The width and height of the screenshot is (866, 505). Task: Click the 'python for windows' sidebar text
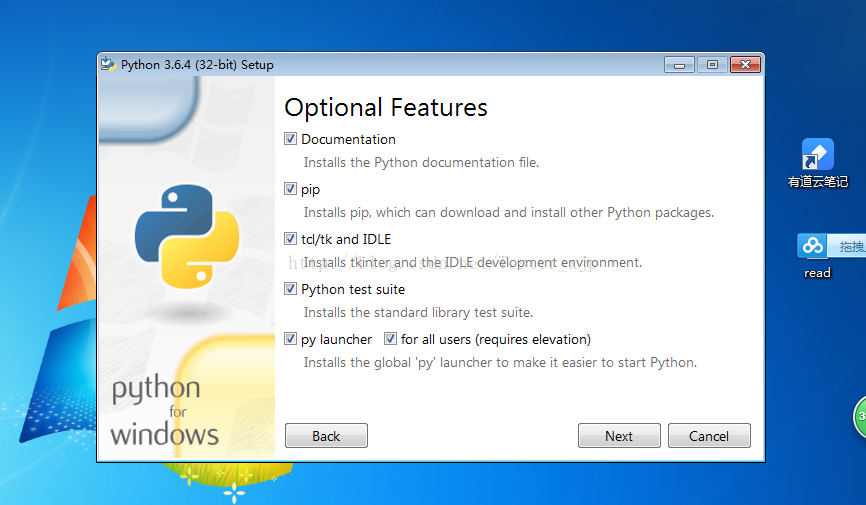165,411
